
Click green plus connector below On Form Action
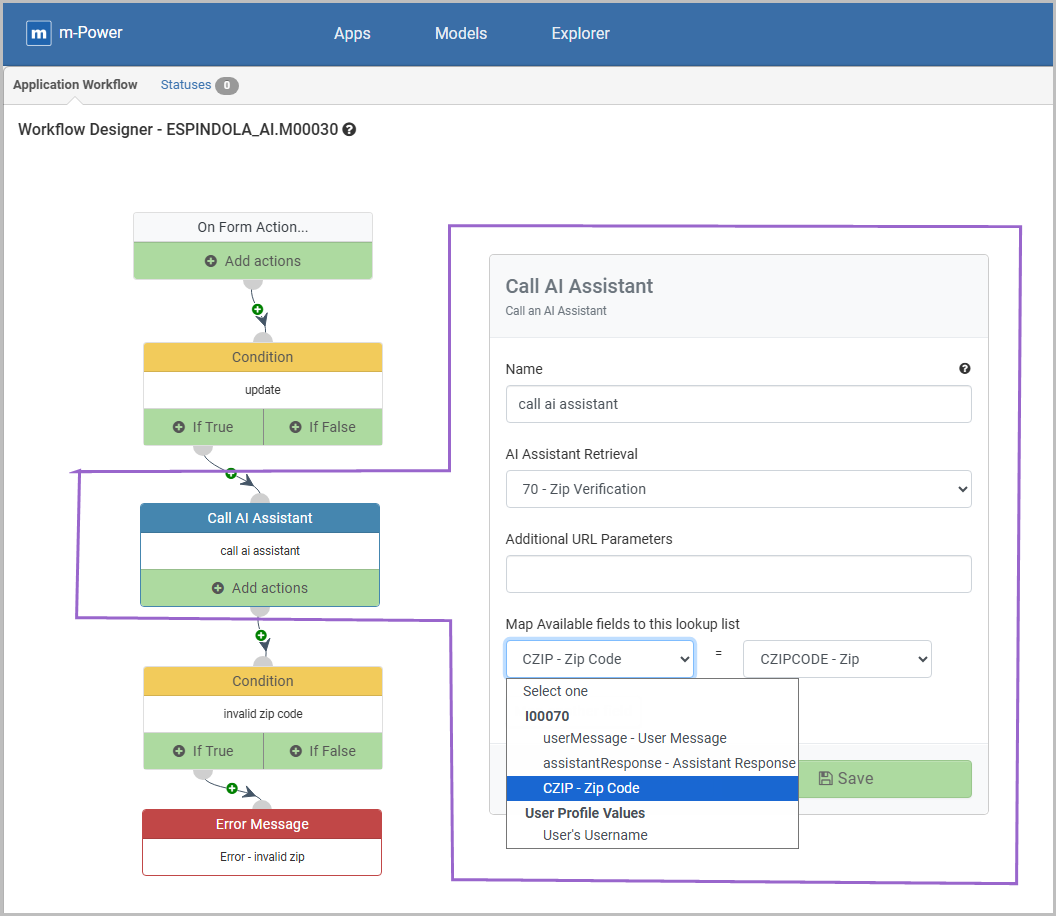257,310
